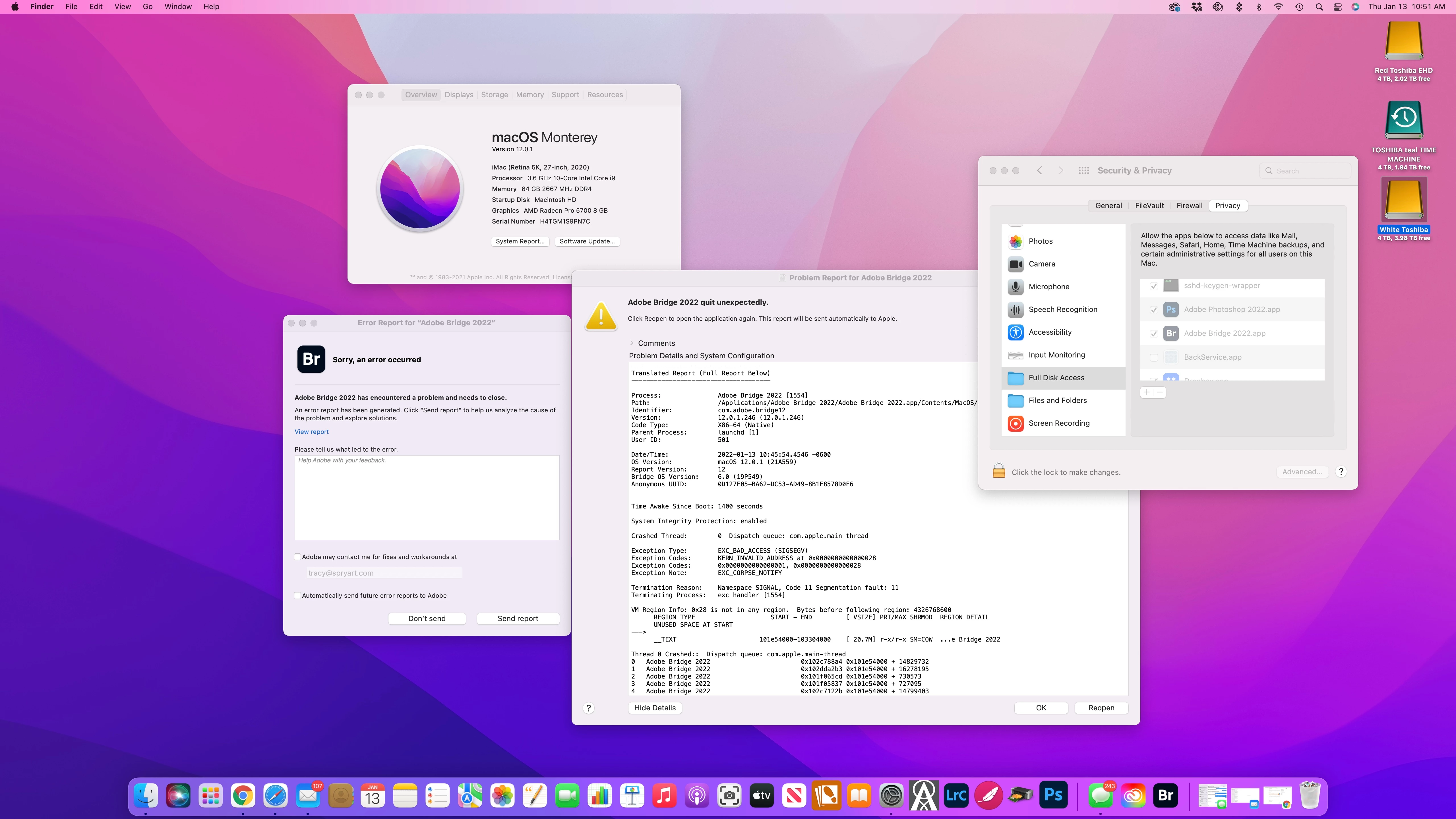Viewport: 1456px width, 819px height.
Task: Select Screen Recording in privacy list
Action: [x=1059, y=423]
